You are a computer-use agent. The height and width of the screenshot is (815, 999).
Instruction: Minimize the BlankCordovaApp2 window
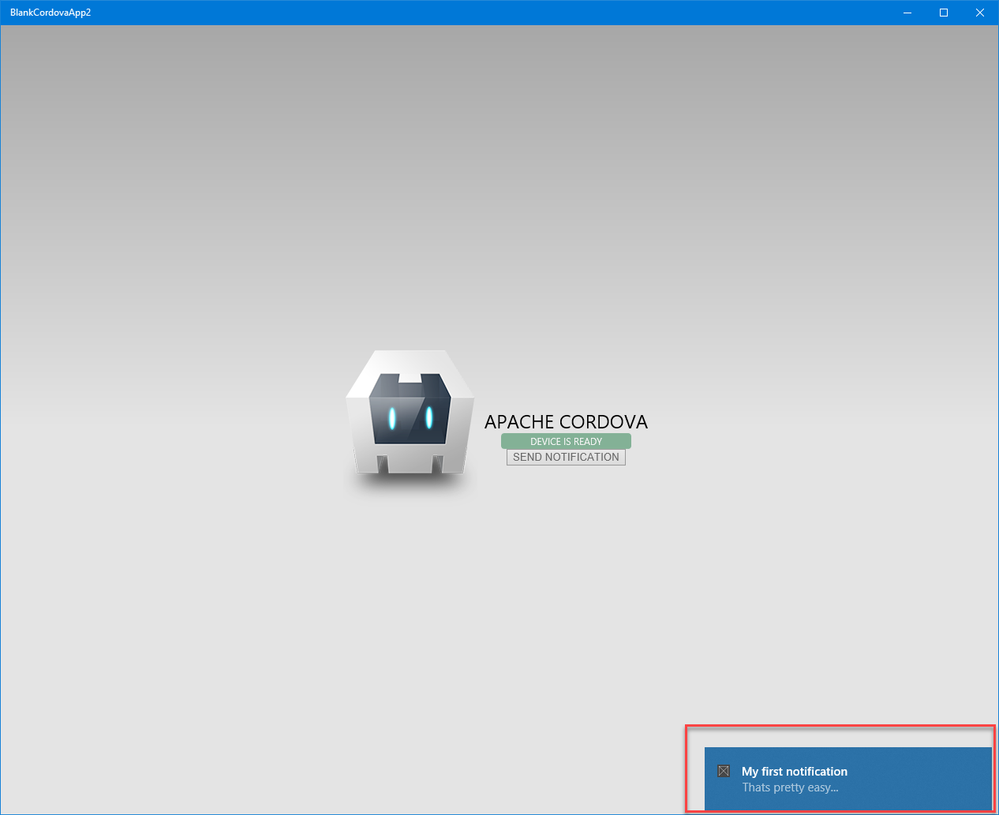point(907,13)
